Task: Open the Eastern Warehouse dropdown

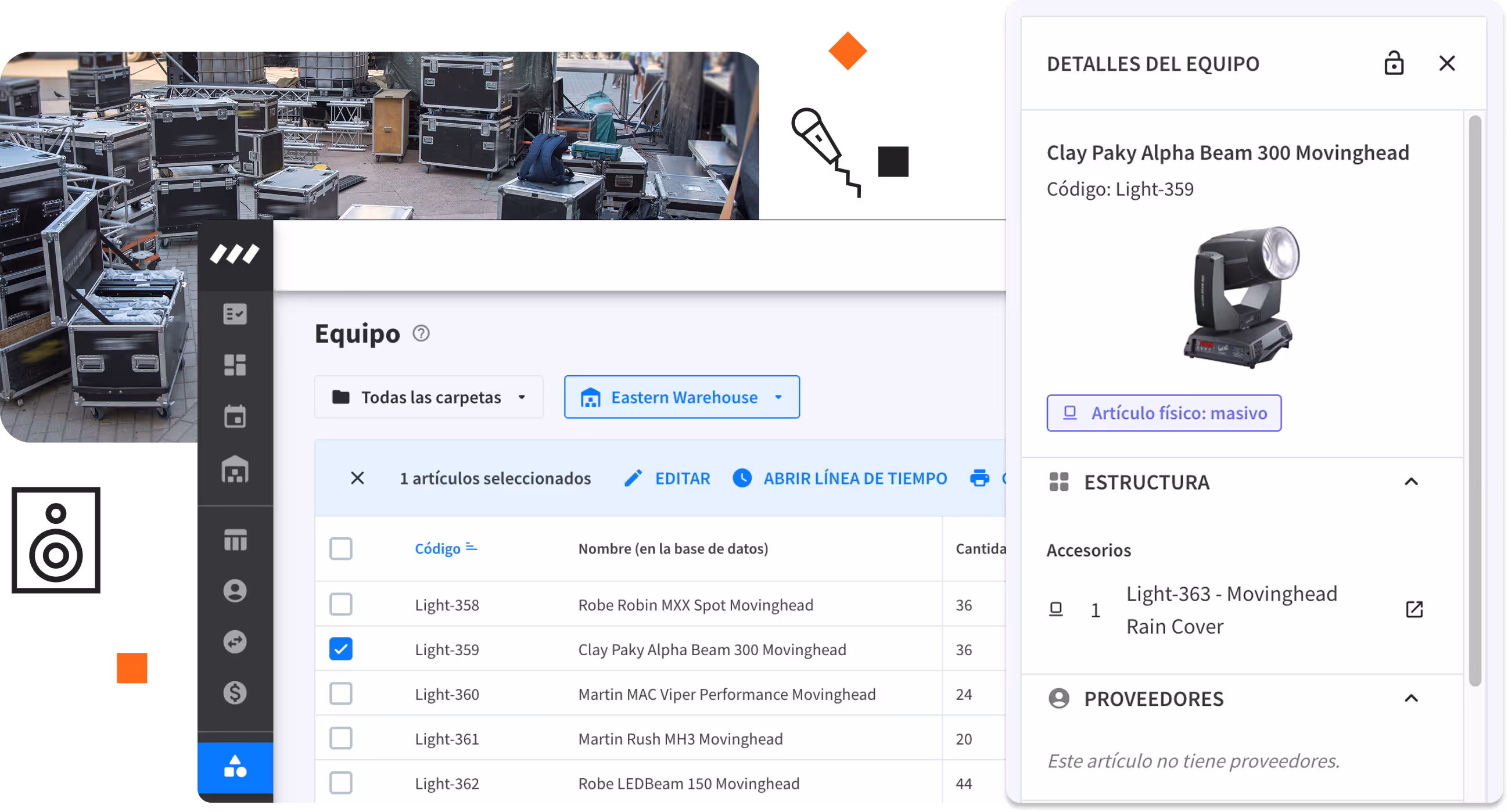Action: pos(681,397)
